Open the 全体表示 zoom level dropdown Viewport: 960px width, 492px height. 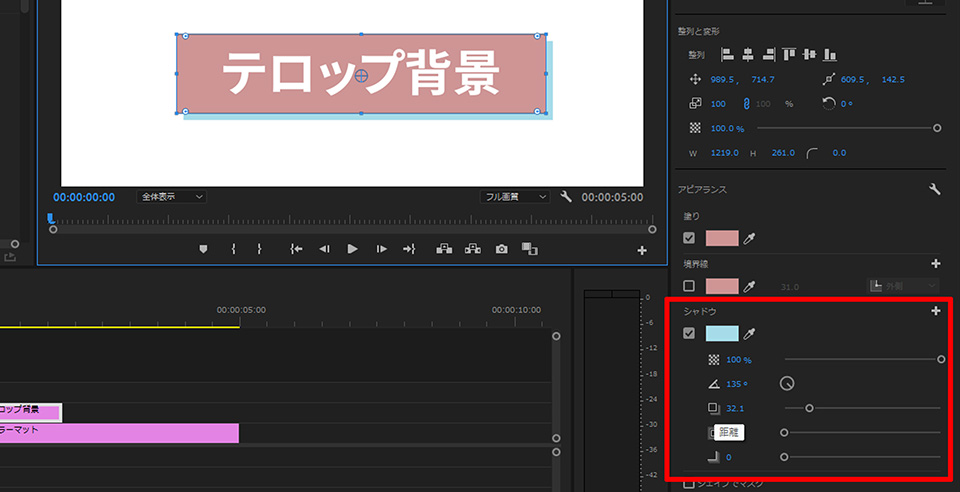click(x=171, y=197)
